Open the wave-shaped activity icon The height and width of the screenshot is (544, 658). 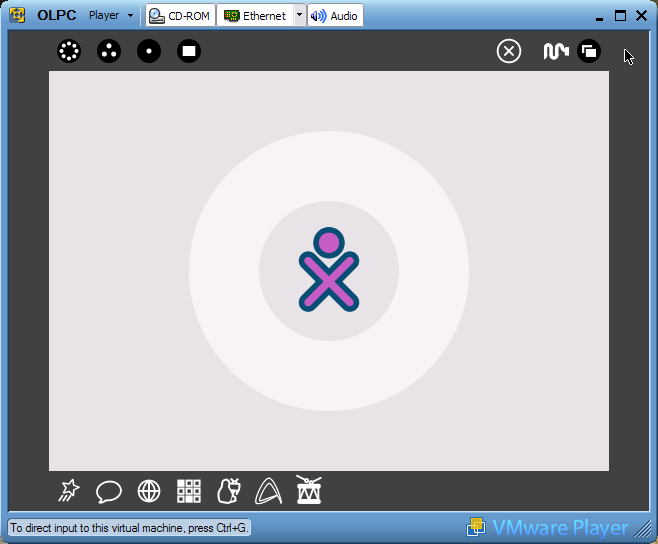click(x=556, y=51)
